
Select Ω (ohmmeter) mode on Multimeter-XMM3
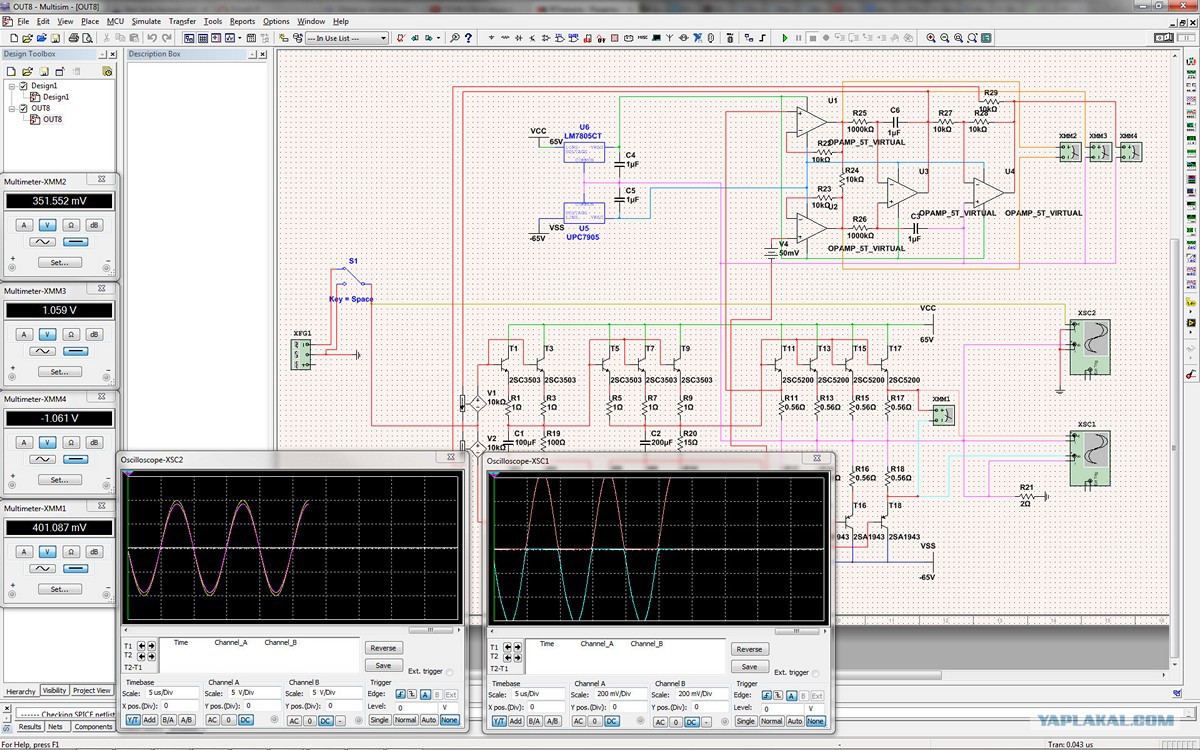pyautogui.click(x=71, y=334)
